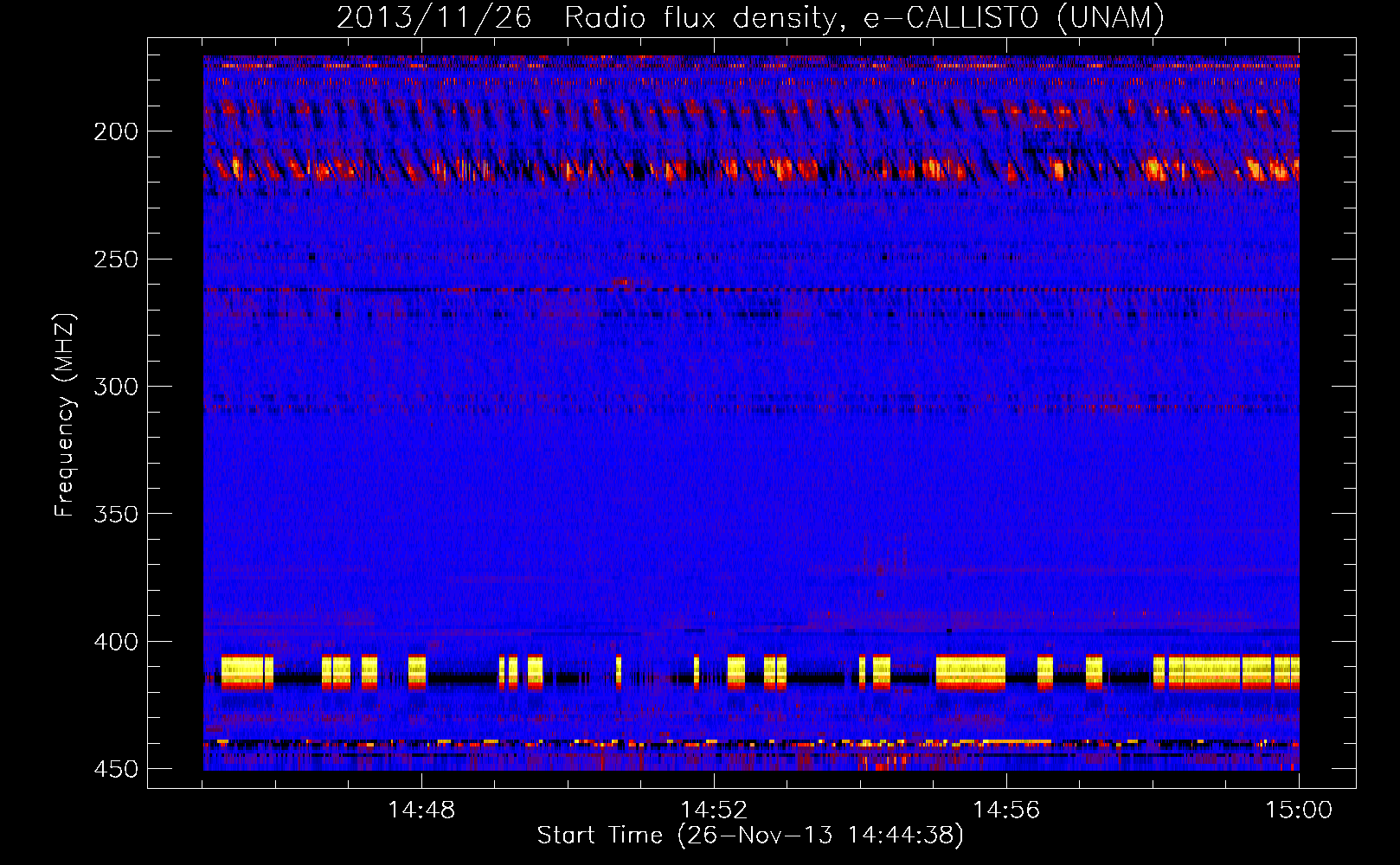The image size is (1400, 865).
Task: Click the 300 frequency tick label
Action: coord(116,387)
